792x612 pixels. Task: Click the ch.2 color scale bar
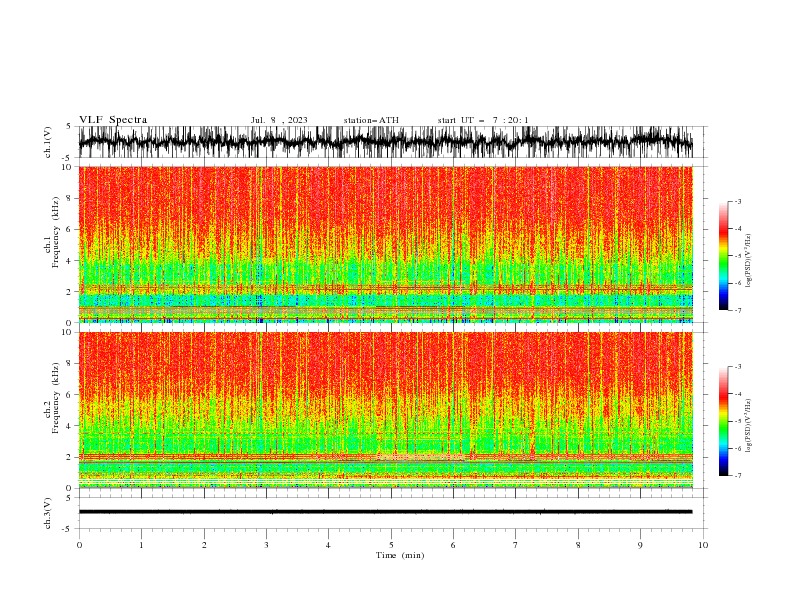[x=723, y=421]
